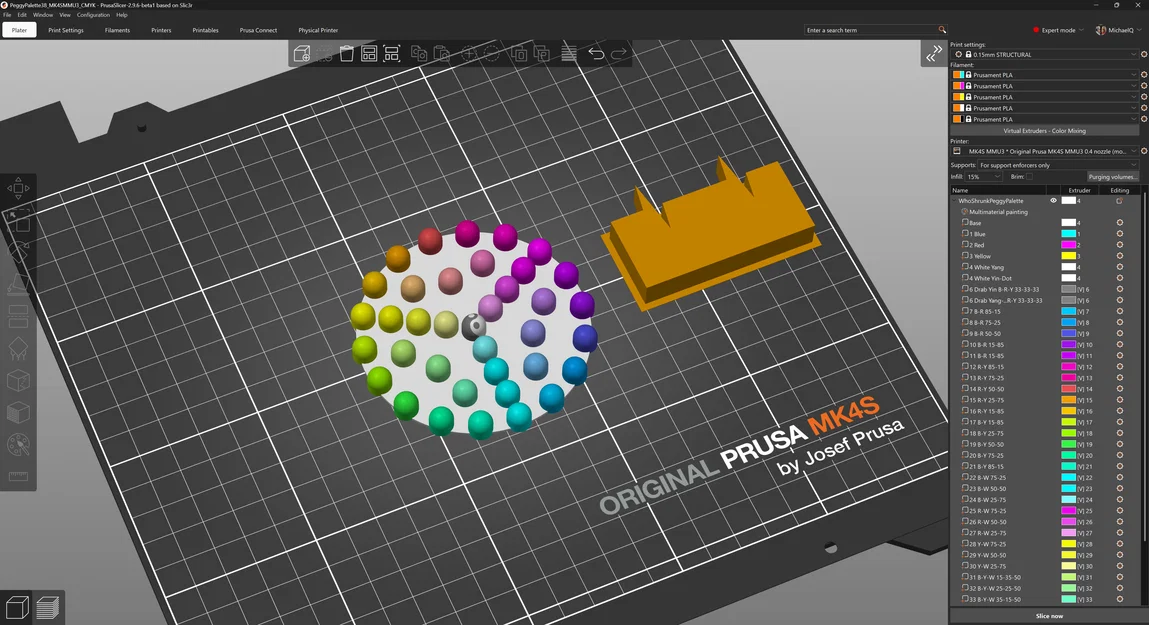Click editing icon for 9 B-R 50-50 row

1120,333
